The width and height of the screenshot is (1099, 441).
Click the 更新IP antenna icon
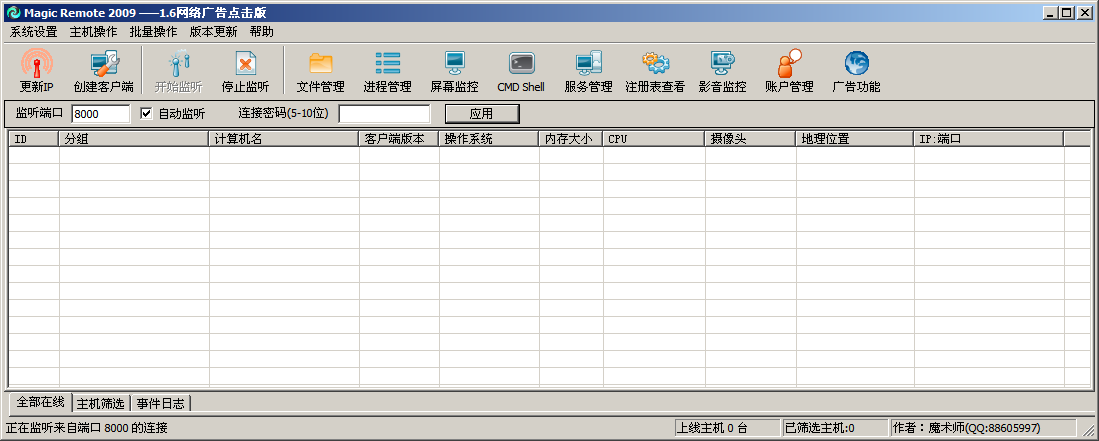(37, 64)
